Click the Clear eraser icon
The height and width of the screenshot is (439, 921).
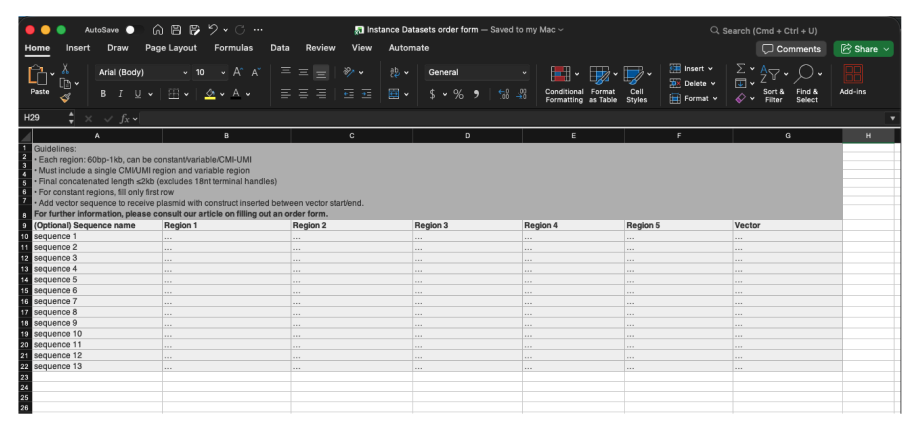[x=741, y=99]
